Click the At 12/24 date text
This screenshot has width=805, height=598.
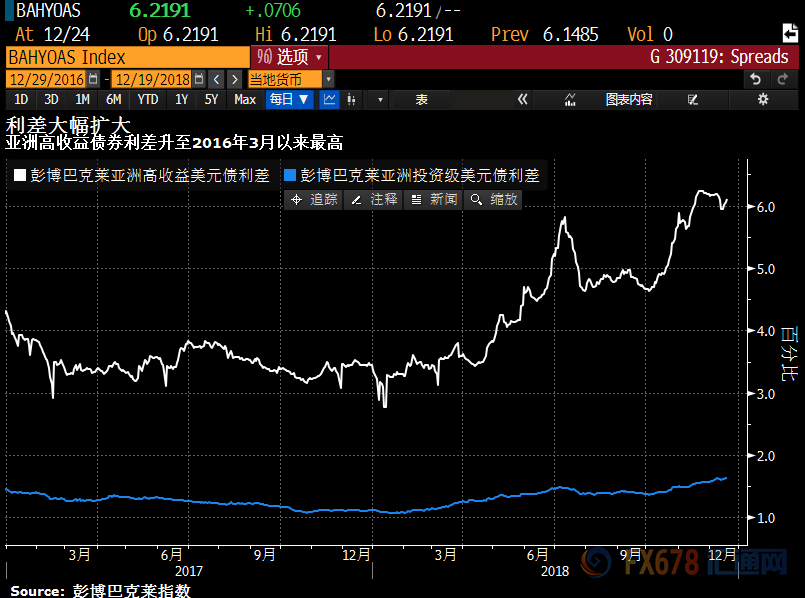[52, 34]
